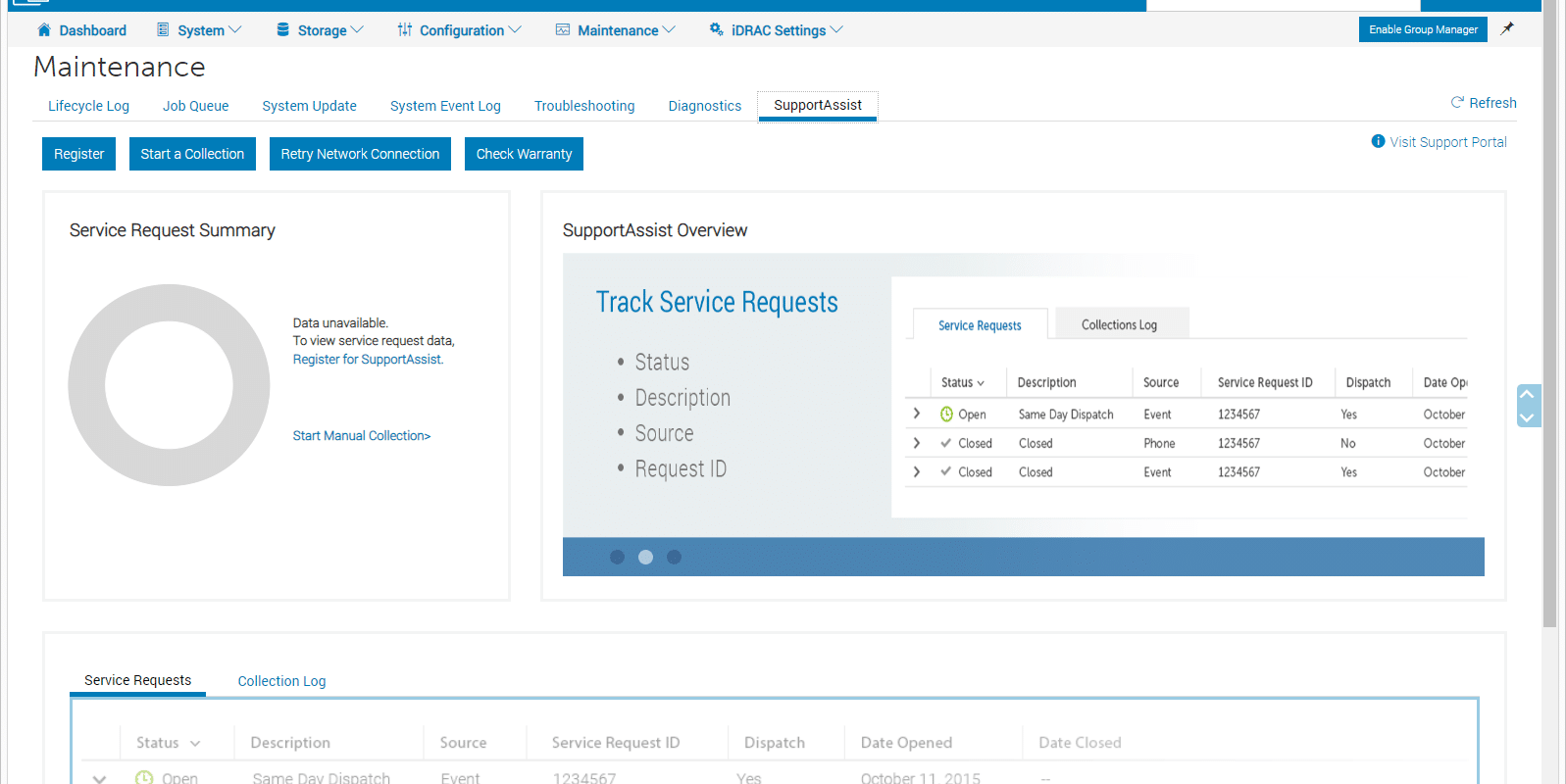Click the Start Manual Collection link
This screenshot has width=1566, height=784.
[362, 436]
